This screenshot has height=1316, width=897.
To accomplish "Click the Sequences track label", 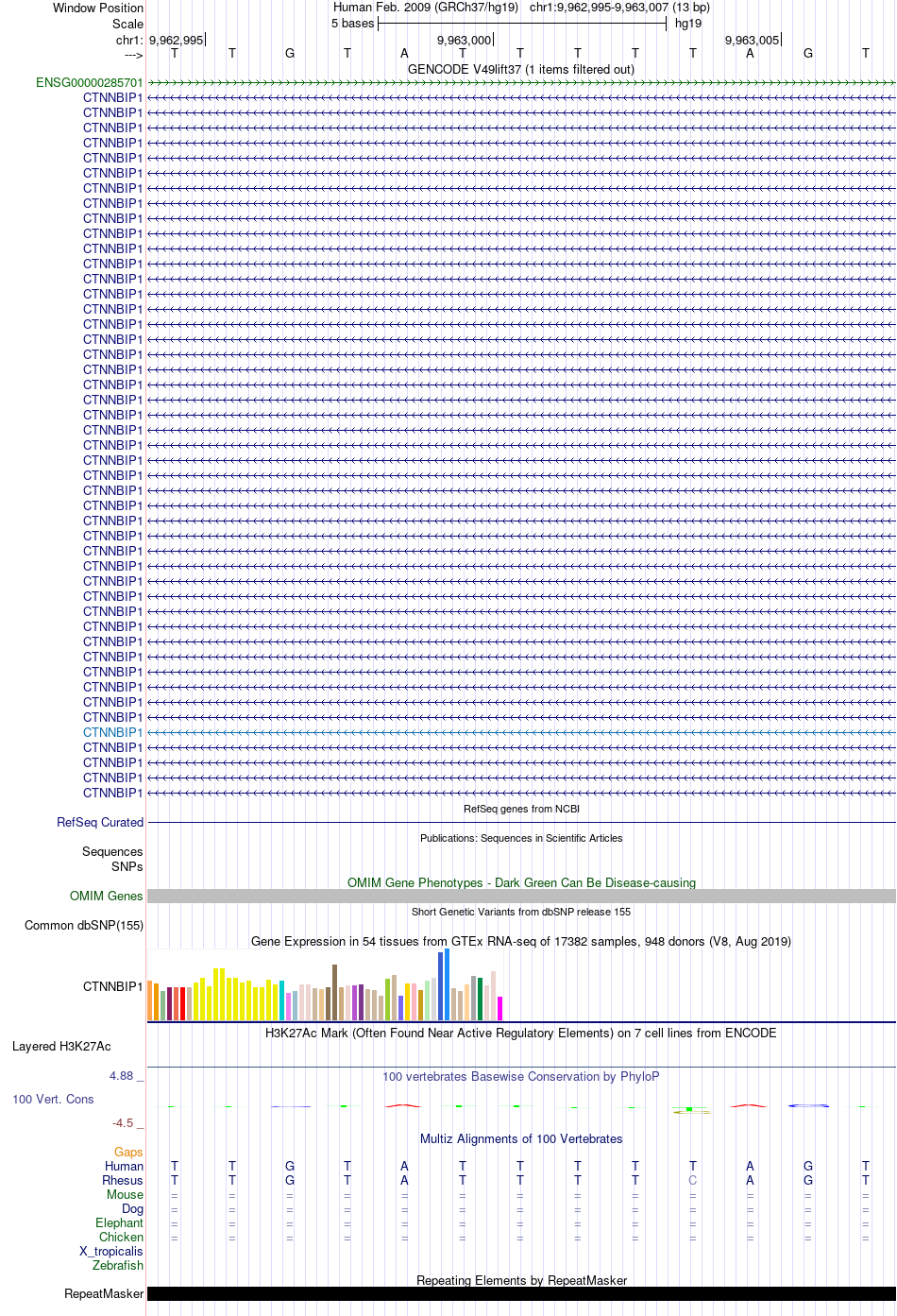I will pyautogui.click(x=112, y=851).
